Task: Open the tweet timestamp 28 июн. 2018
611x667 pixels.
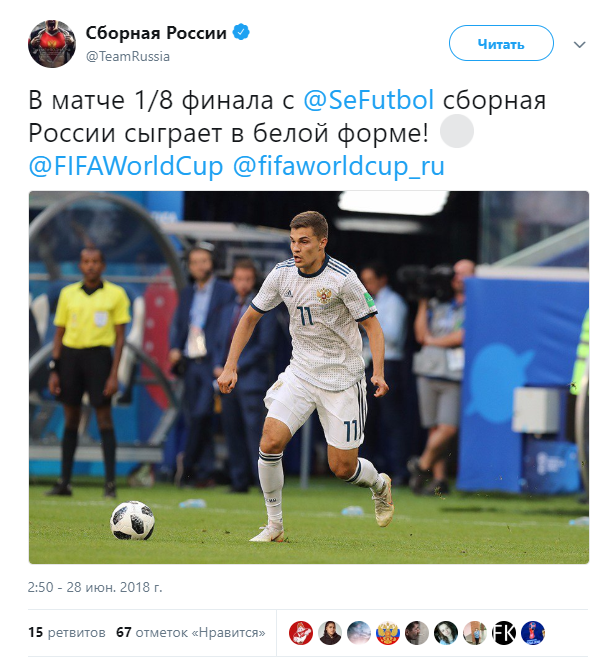Action: (x=95, y=587)
